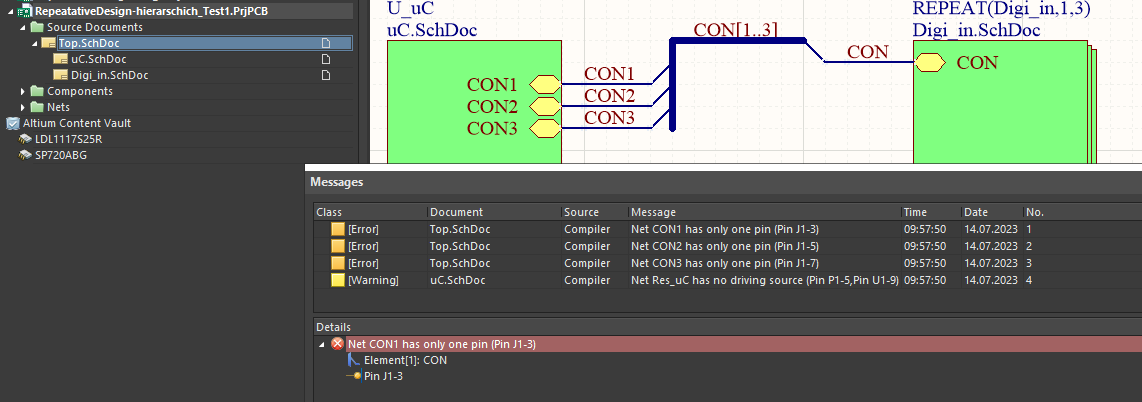Click the red error icon in Details
The width and height of the screenshot is (1142, 402).
[337, 344]
